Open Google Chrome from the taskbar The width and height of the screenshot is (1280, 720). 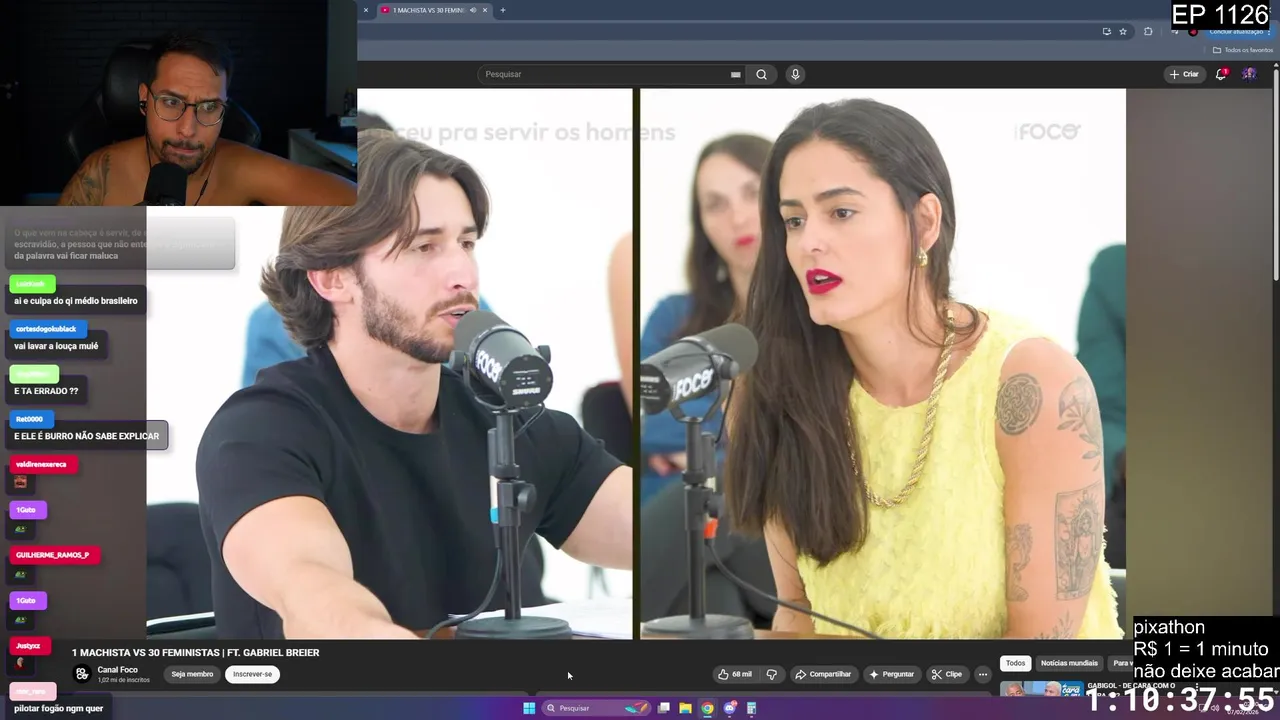[x=707, y=708]
